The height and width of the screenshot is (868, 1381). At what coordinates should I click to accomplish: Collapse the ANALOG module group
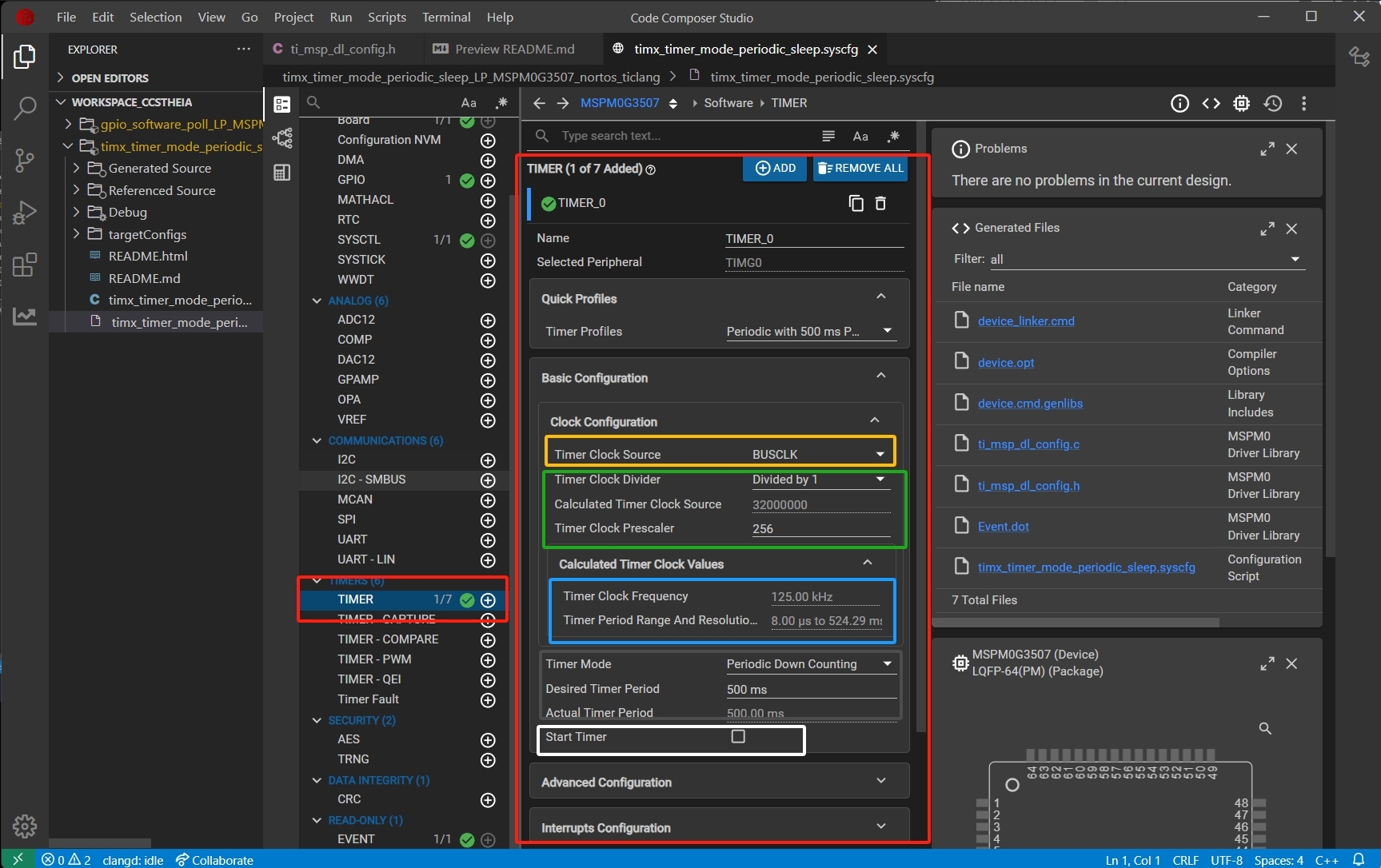(317, 301)
